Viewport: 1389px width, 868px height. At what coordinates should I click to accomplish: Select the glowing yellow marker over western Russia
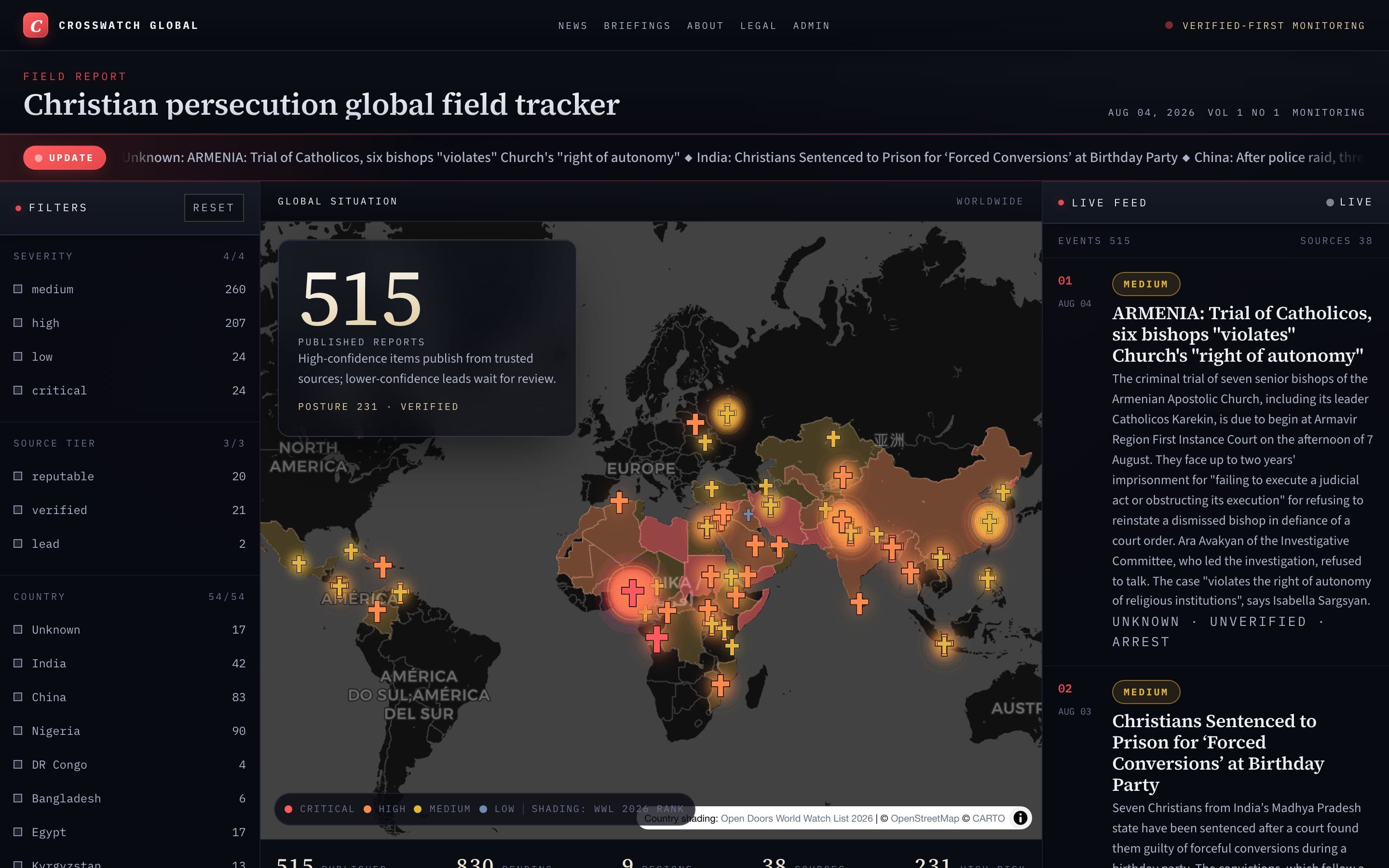coord(727,414)
